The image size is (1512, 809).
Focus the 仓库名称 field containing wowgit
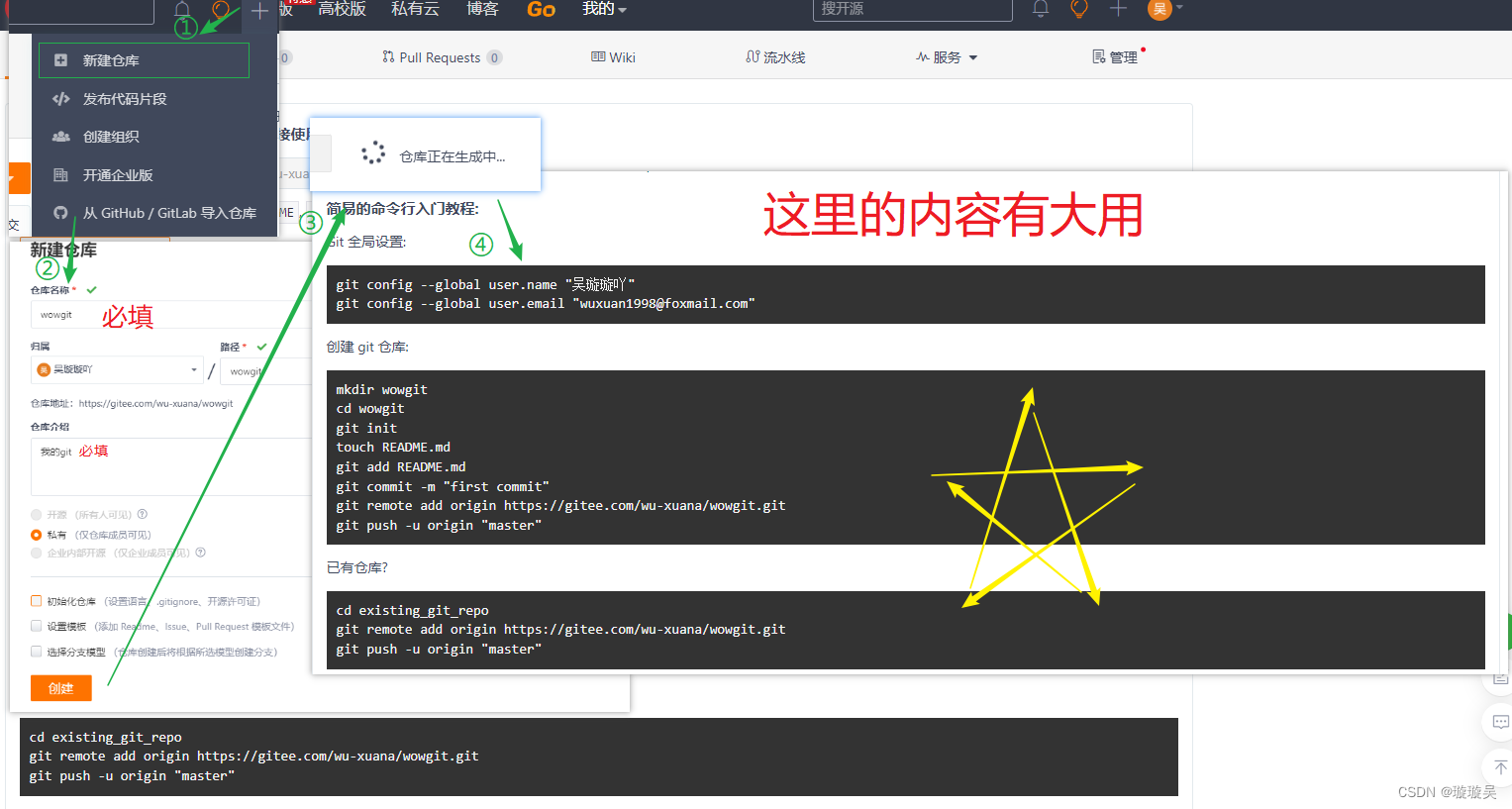(170, 315)
